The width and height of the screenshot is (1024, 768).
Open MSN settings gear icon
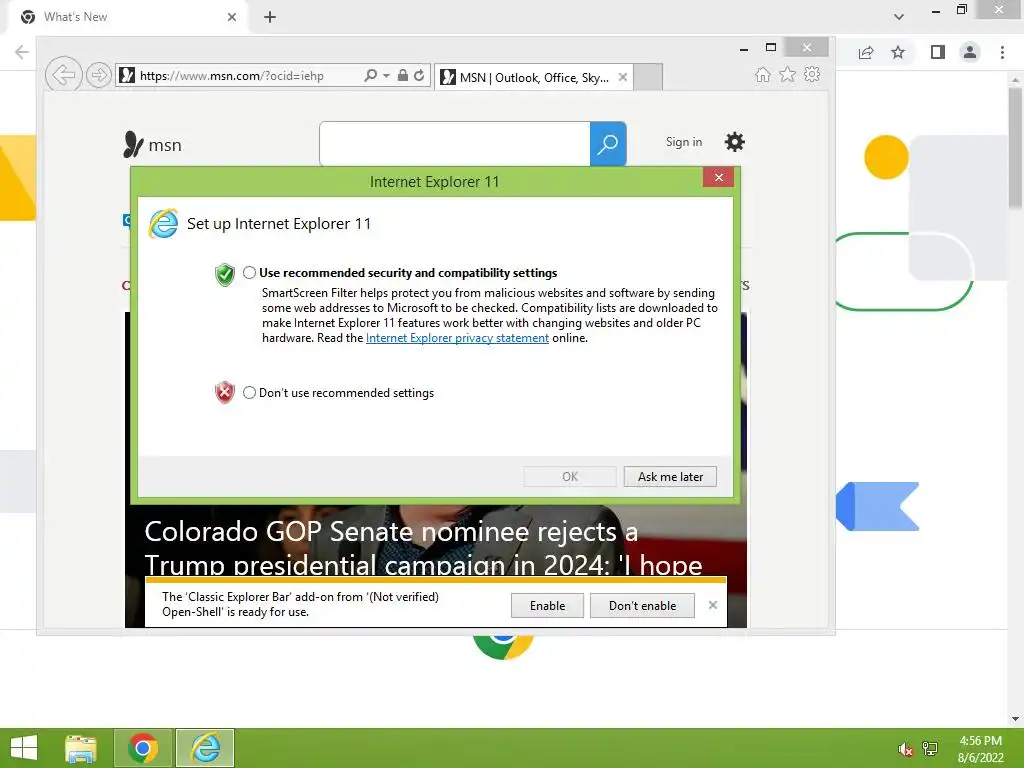pyautogui.click(x=735, y=142)
